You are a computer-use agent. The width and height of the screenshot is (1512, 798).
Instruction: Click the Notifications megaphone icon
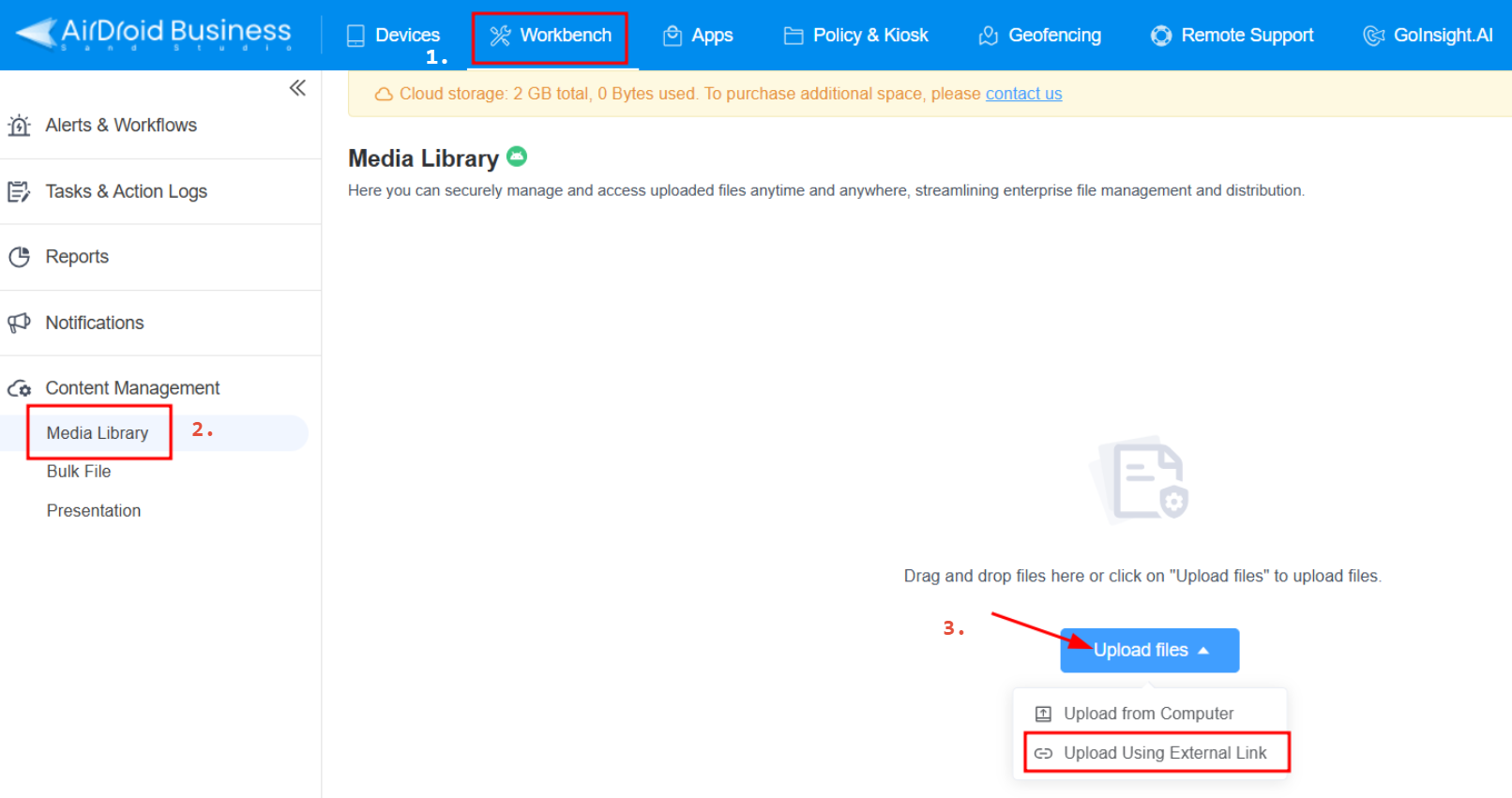tap(19, 323)
